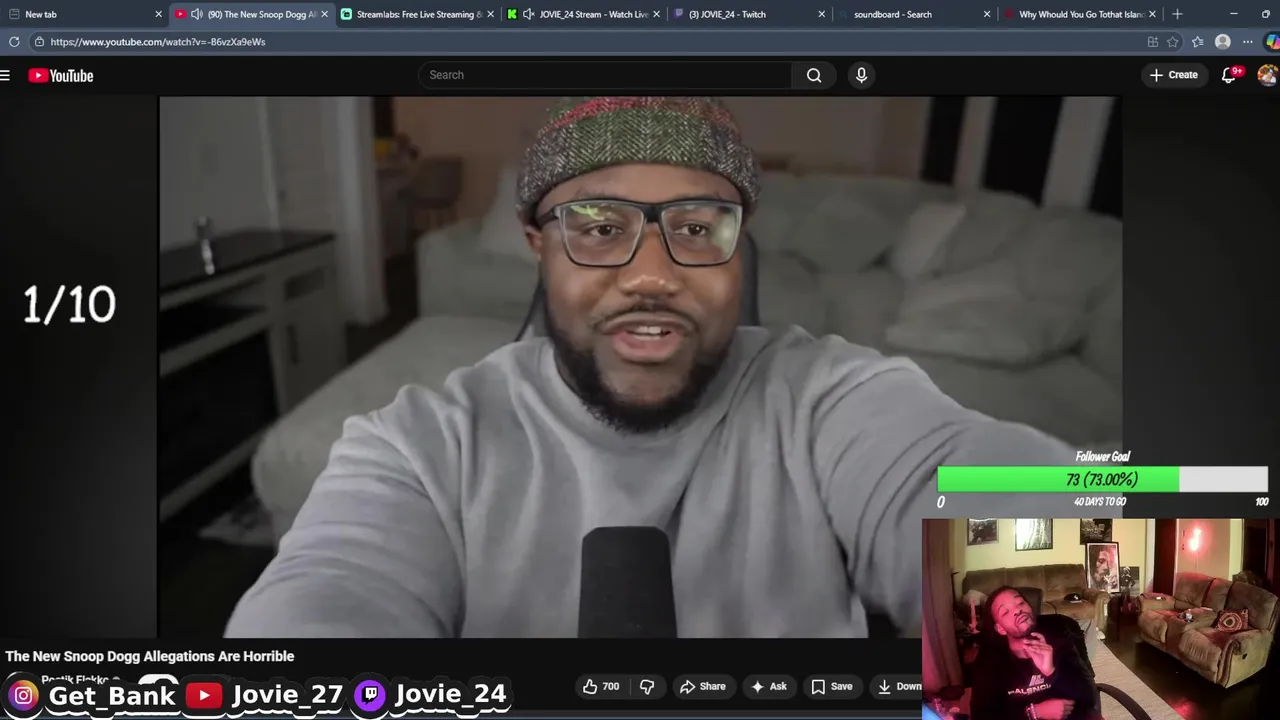Image resolution: width=1280 pixels, height=720 pixels.
Task: Focus the YouTube search box
Action: pos(605,75)
